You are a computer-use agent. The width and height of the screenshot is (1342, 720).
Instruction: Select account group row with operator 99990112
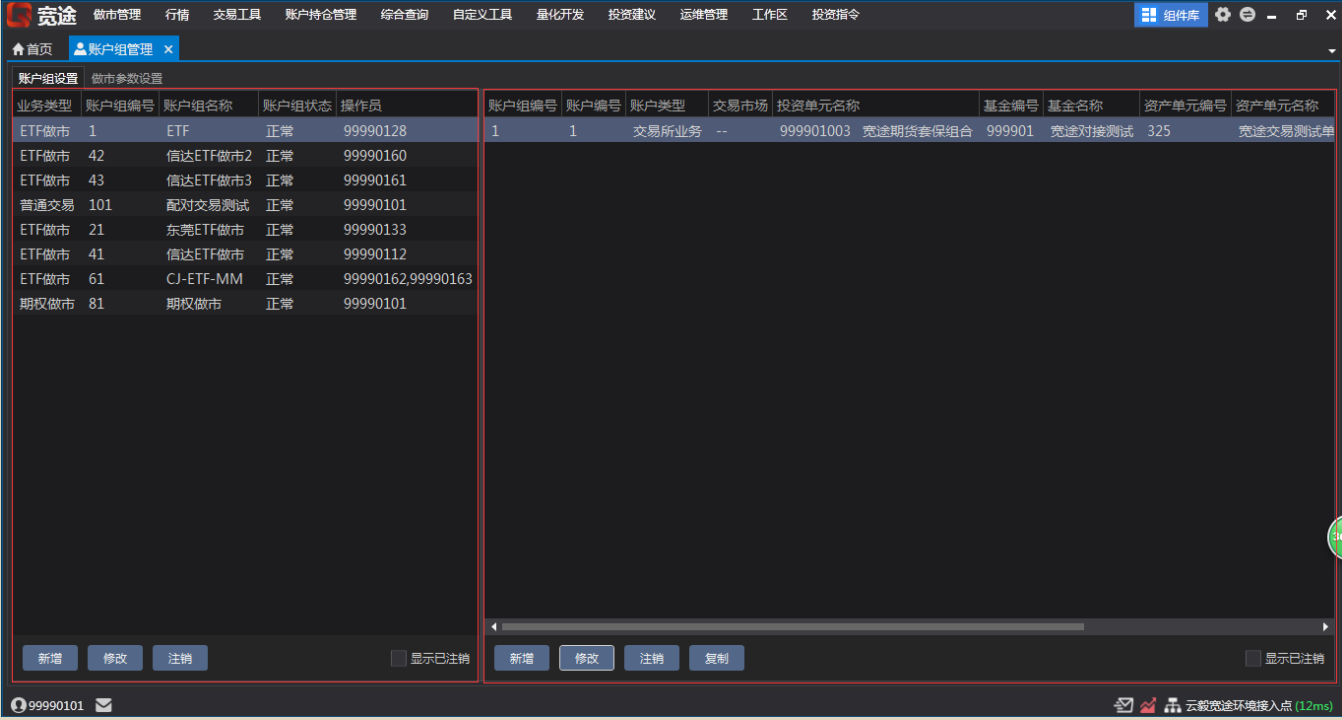coord(245,254)
